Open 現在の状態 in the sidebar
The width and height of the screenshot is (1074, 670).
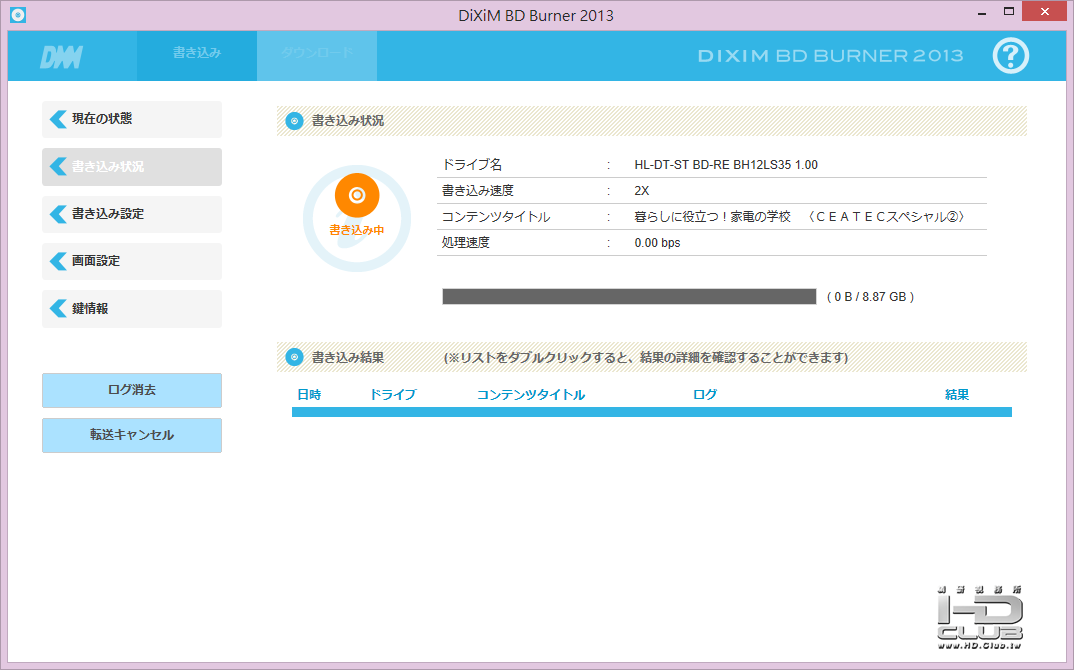tap(132, 119)
